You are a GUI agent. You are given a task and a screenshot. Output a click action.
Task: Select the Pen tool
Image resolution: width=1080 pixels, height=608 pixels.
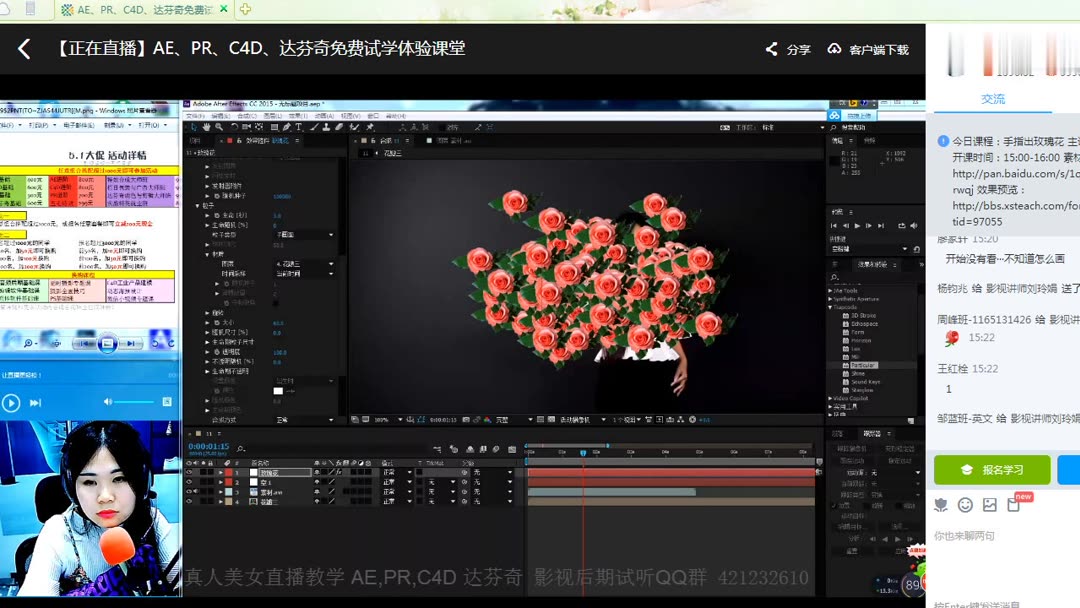pyautogui.click(x=286, y=128)
